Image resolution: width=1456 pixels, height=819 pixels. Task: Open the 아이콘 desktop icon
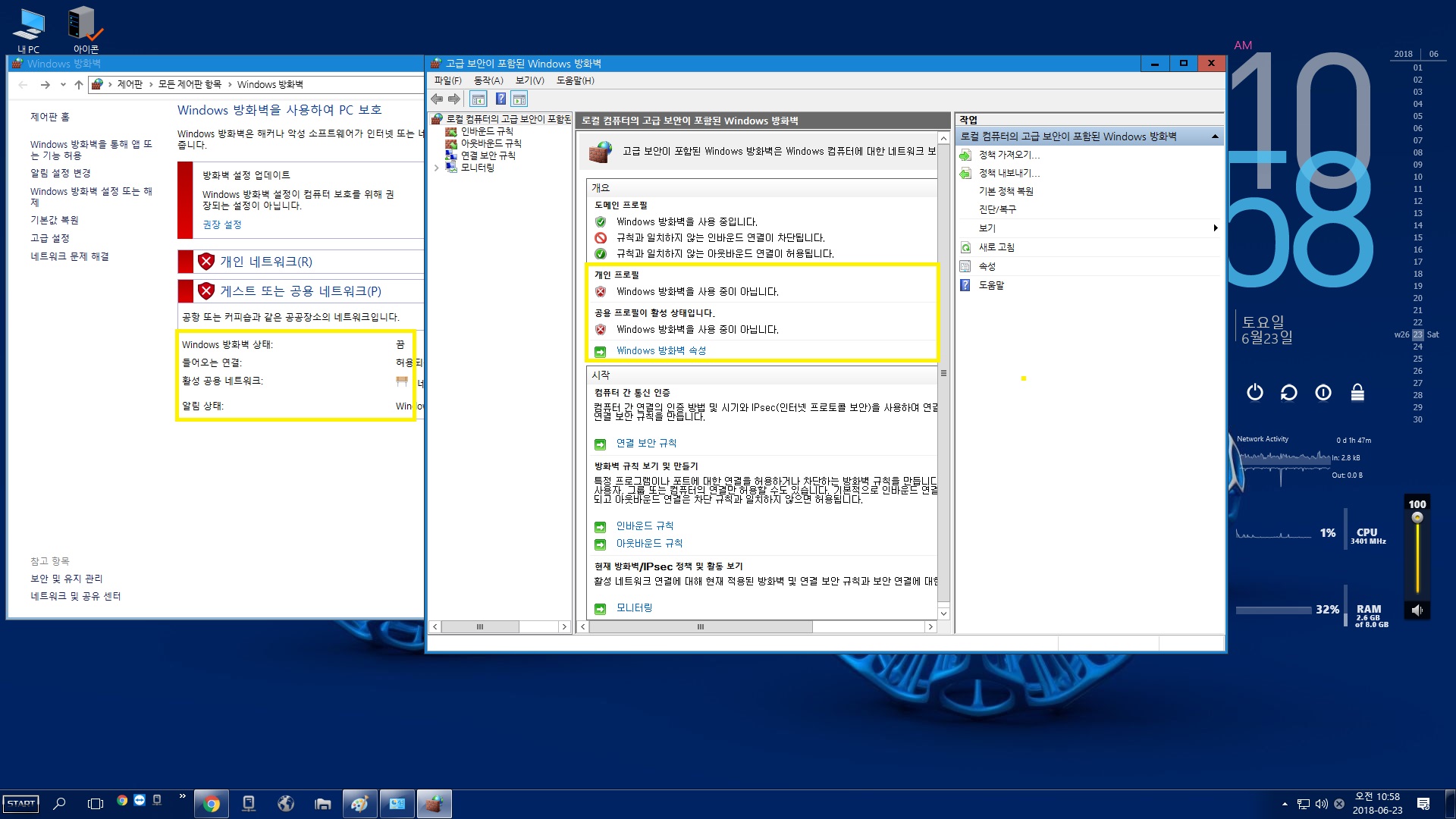[86, 30]
